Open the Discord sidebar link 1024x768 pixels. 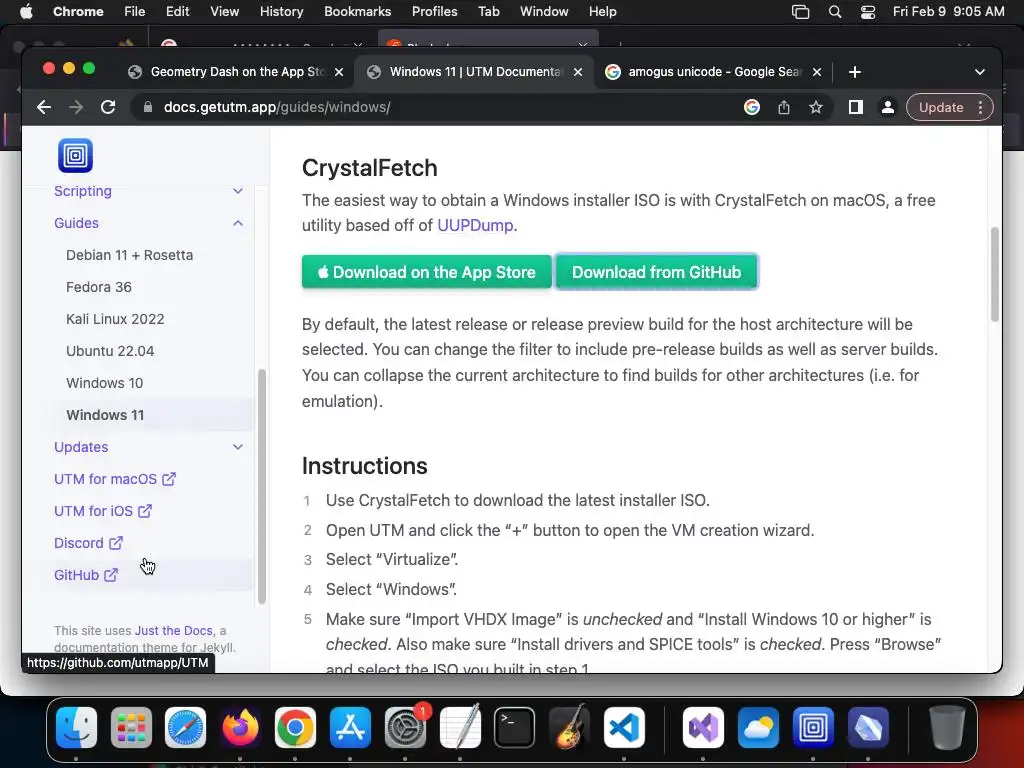[88, 543]
